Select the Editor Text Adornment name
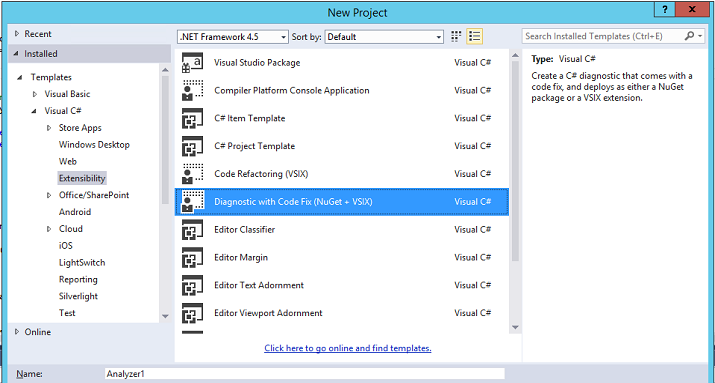Viewport: 715px width, 383px height. pyautogui.click(x=259, y=285)
